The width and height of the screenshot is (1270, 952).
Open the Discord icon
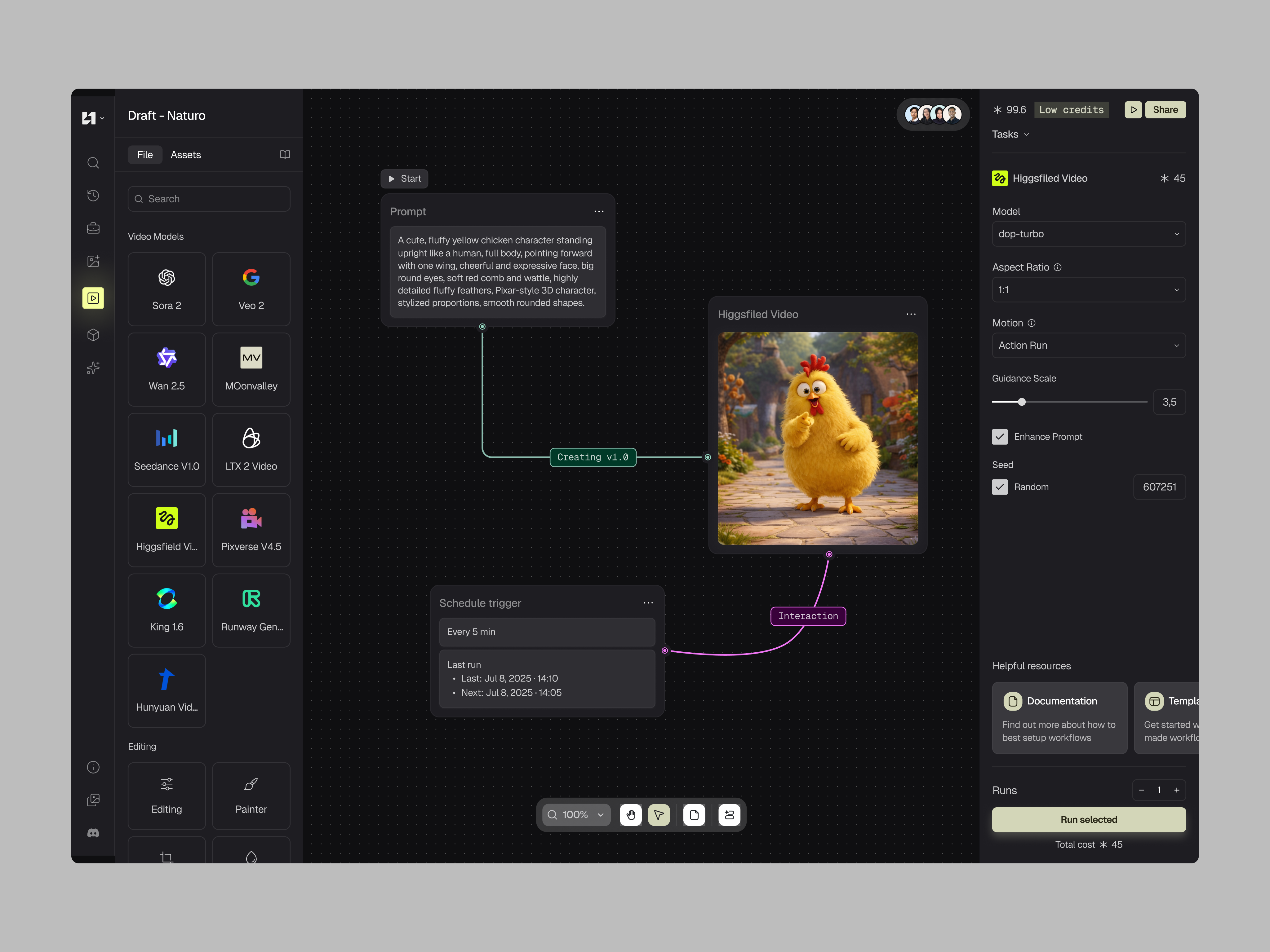(93, 833)
